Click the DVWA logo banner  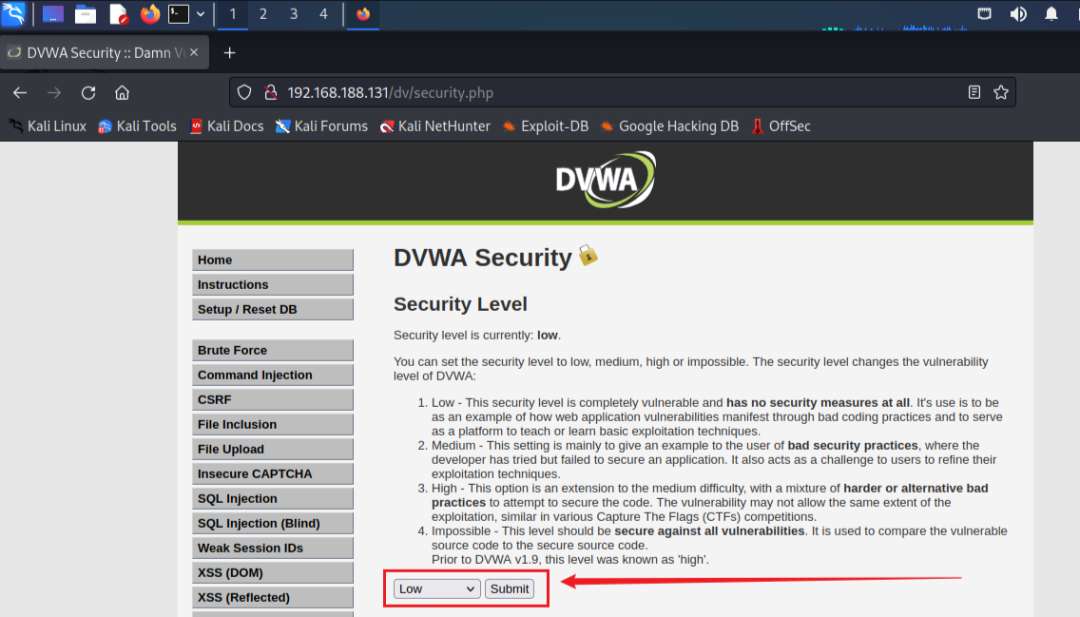pyautogui.click(x=605, y=180)
